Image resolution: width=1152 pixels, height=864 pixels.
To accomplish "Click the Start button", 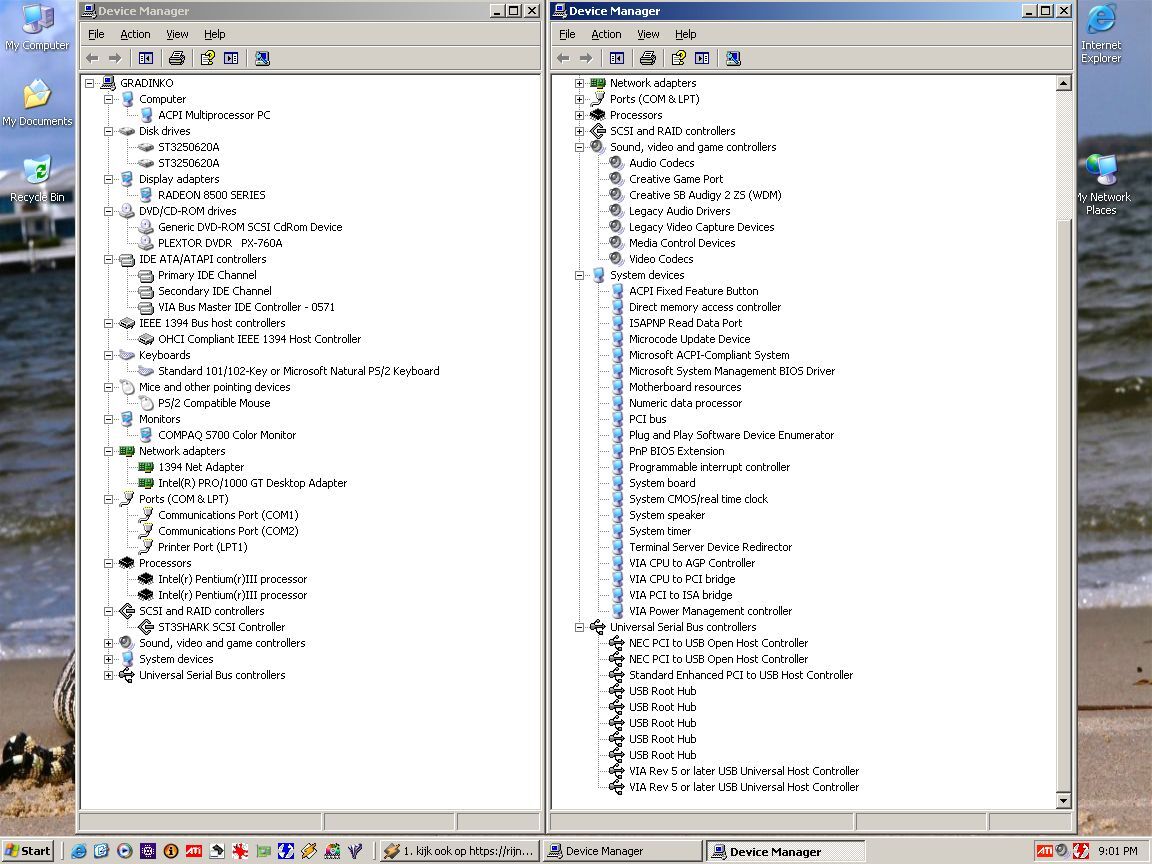I will [x=28, y=851].
